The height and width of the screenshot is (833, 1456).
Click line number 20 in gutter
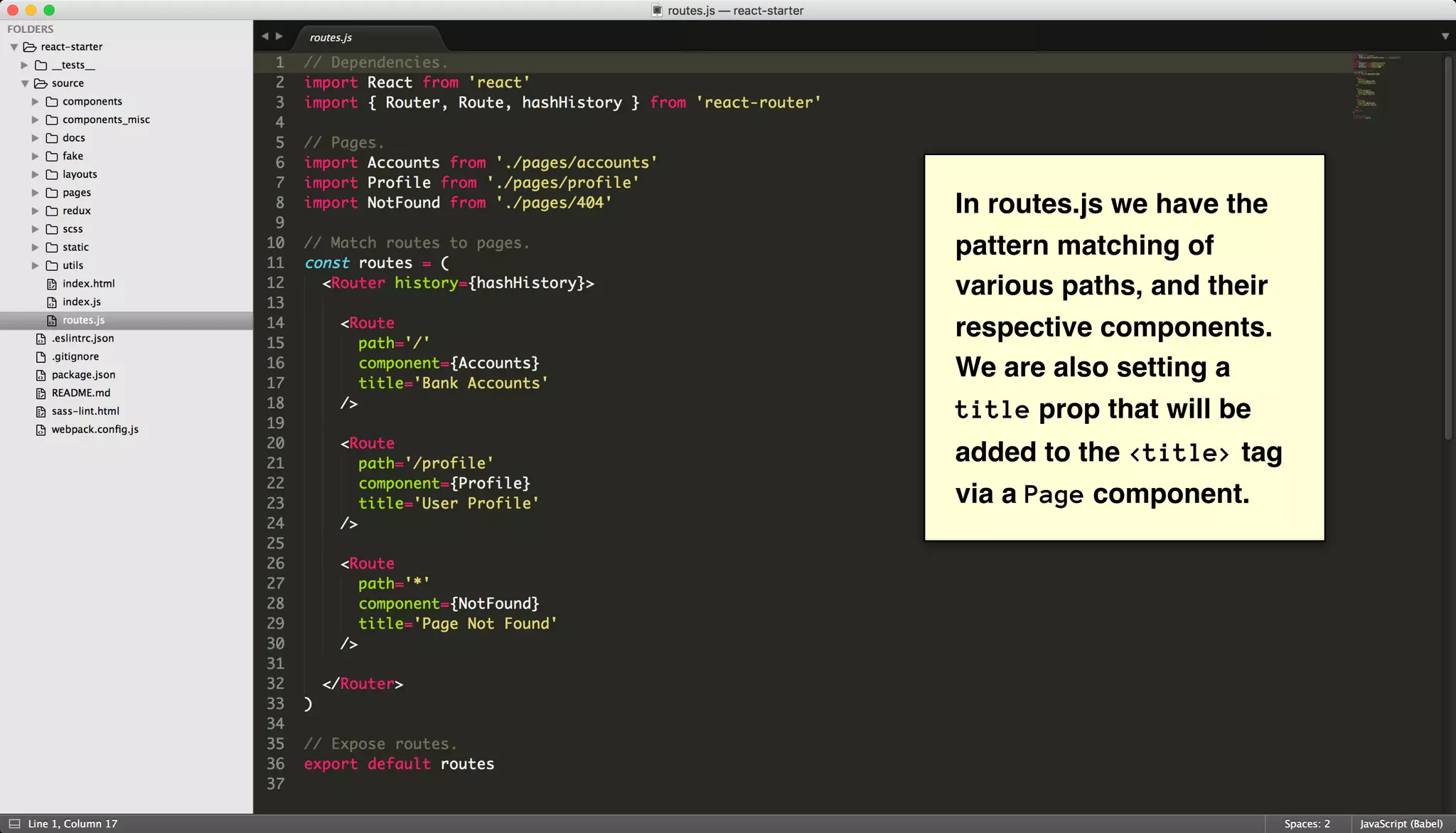pos(275,443)
